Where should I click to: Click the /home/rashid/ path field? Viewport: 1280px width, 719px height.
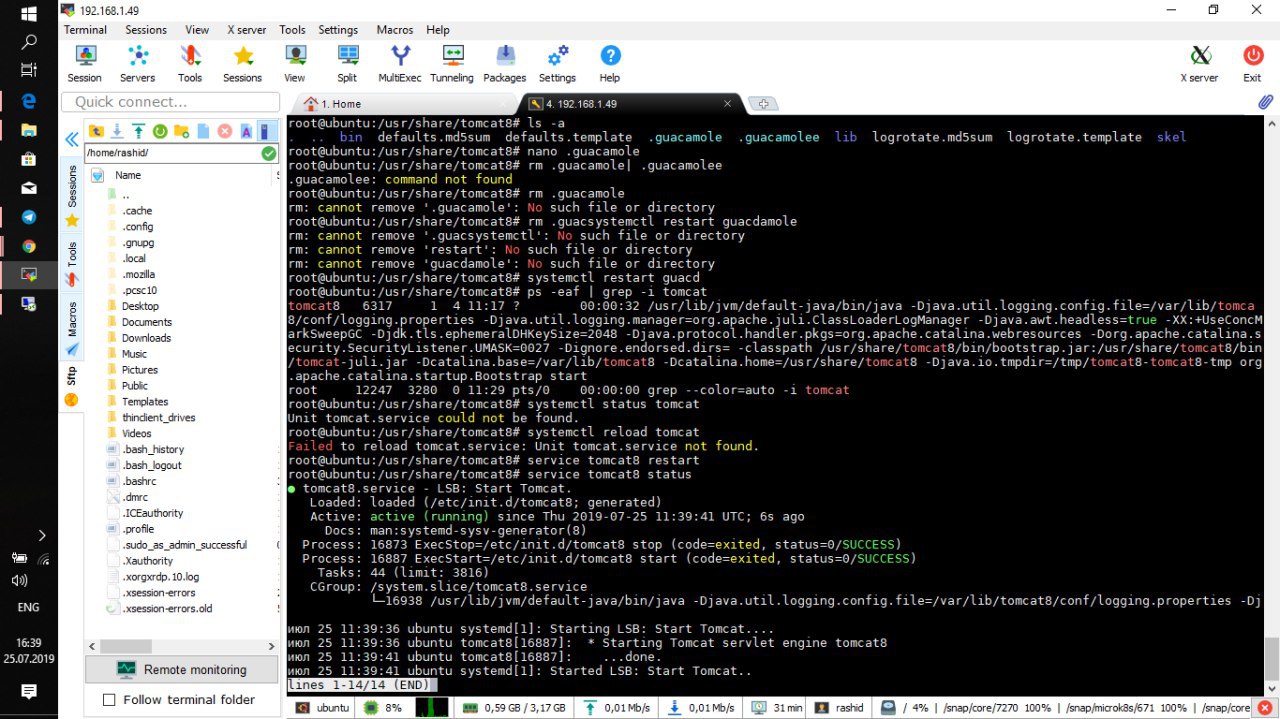click(172, 153)
